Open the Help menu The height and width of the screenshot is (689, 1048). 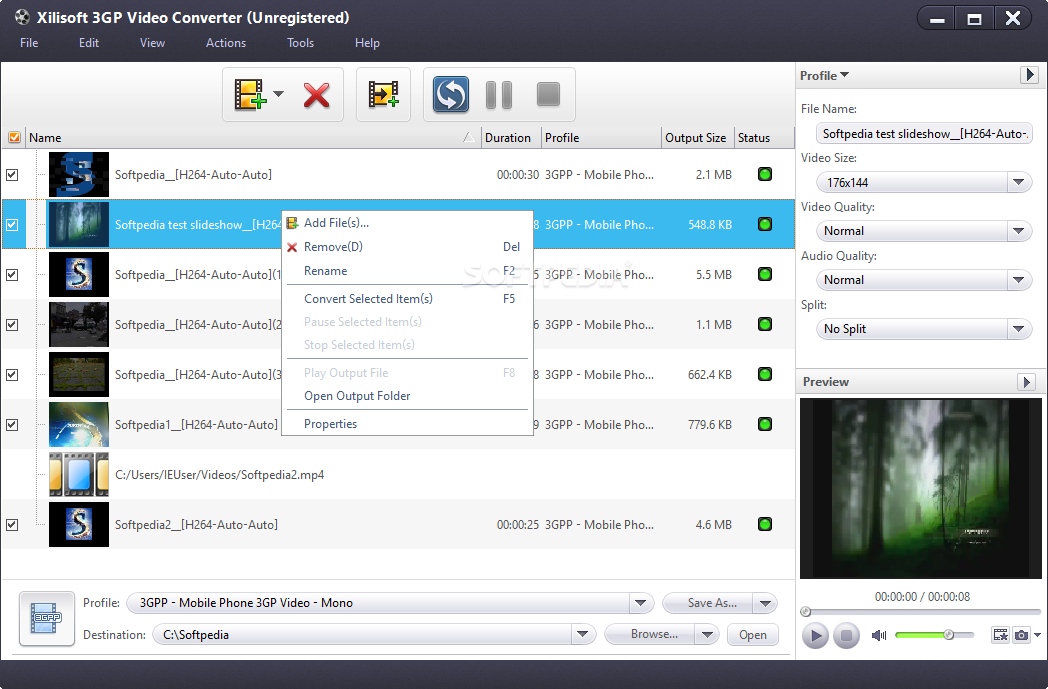[x=367, y=43]
